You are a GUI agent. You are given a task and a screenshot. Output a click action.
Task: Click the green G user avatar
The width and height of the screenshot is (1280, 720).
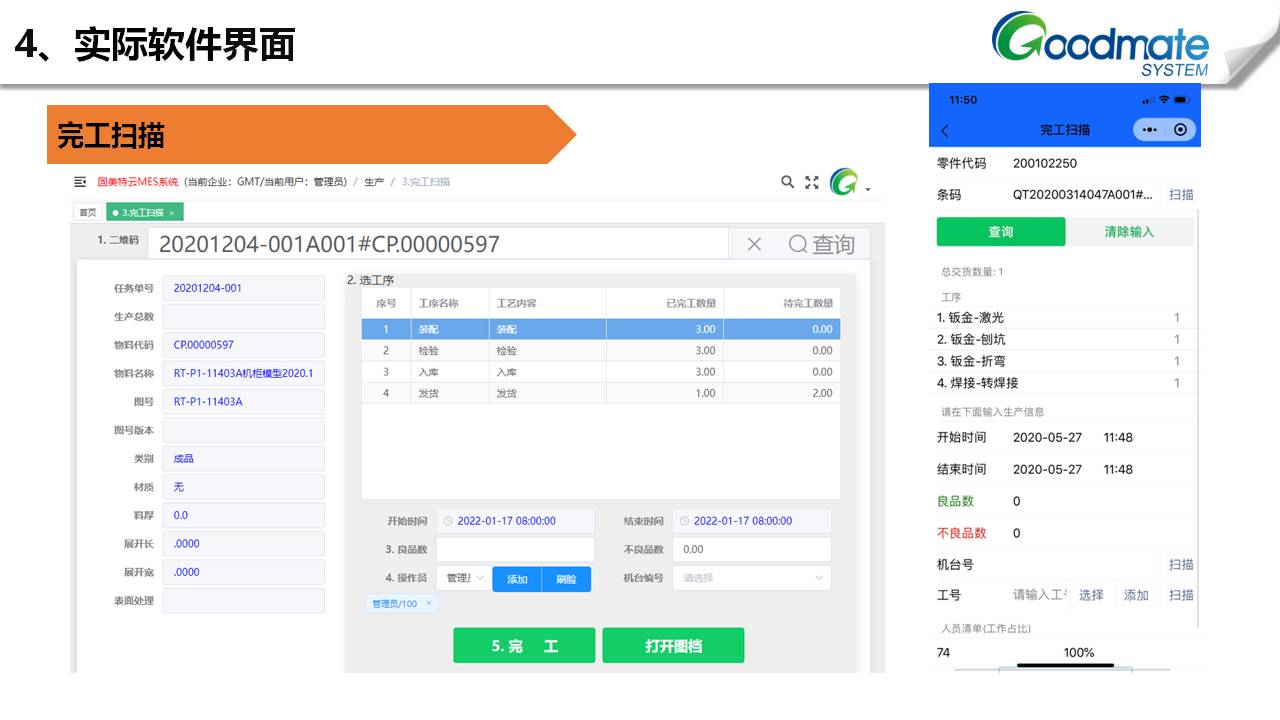point(845,182)
